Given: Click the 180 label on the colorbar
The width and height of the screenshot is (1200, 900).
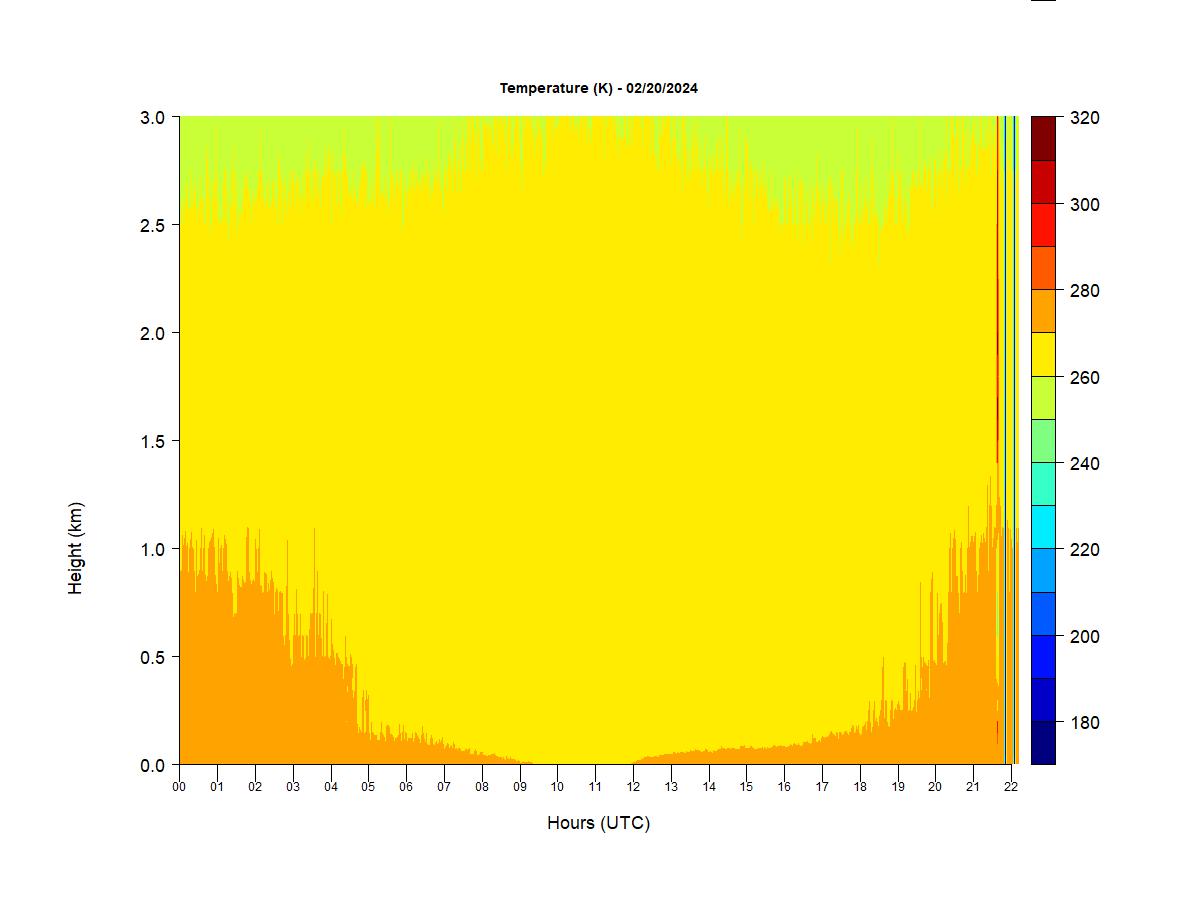Looking at the screenshot, I should tap(1084, 723).
